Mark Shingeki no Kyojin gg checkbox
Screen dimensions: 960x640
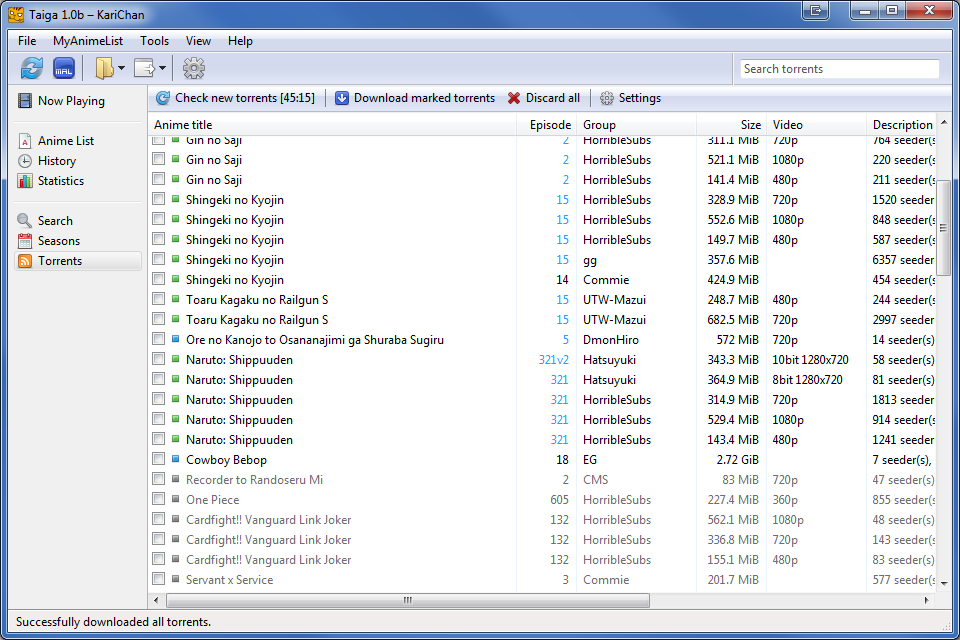tap(159, 259)
